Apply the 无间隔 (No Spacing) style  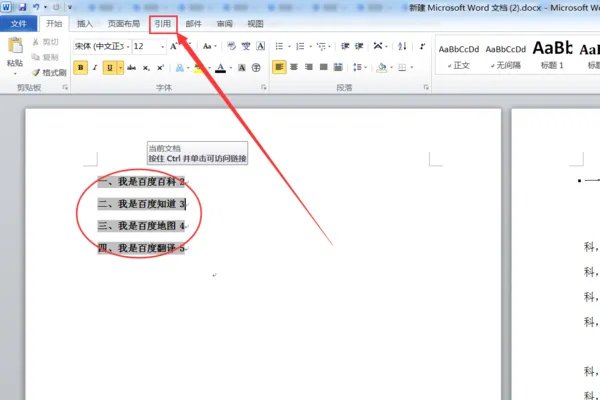point(505,56)
